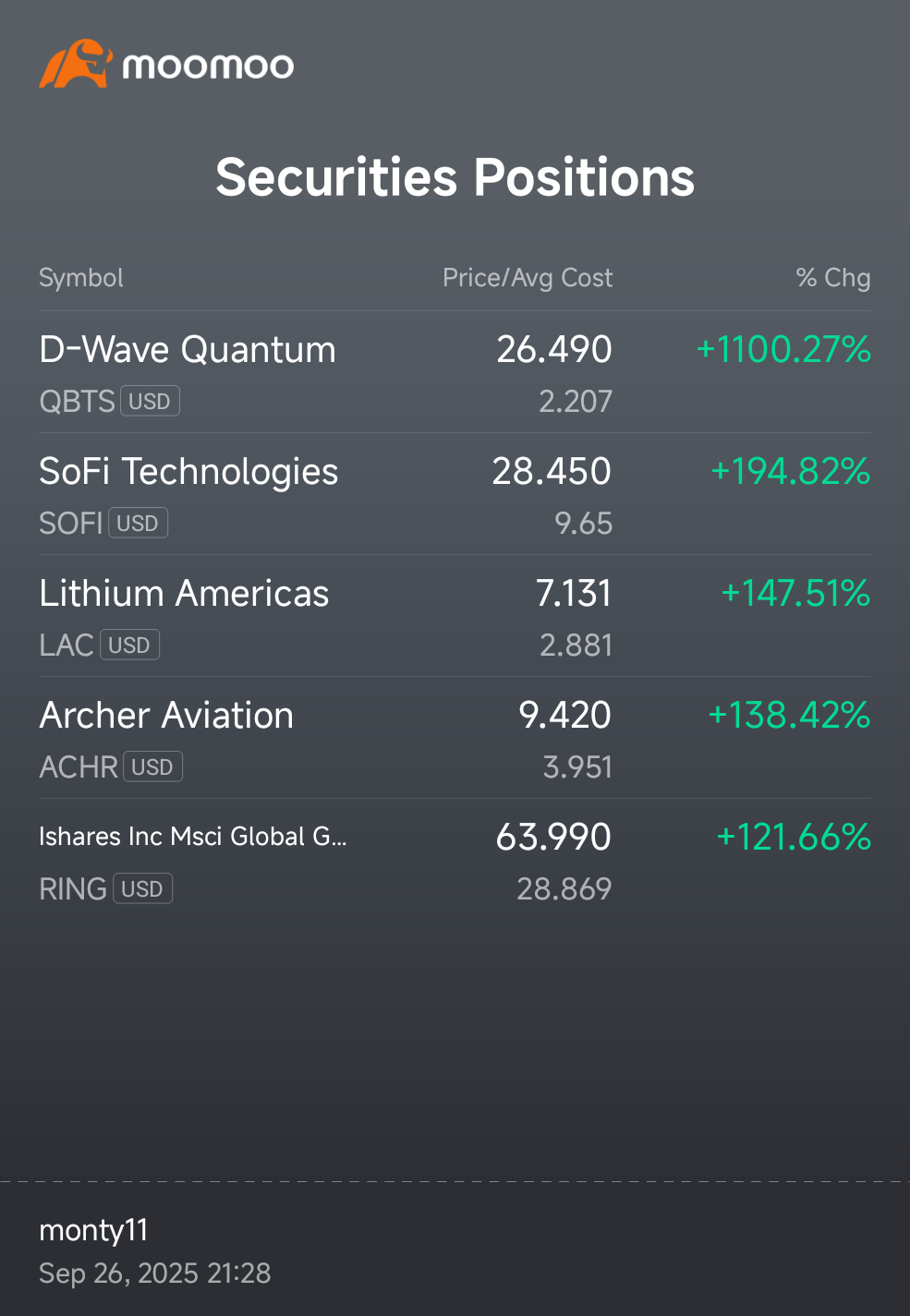Click the USD badge next to LAC
This screenshot has height=1316, width=910.
(x=129, y=645)
